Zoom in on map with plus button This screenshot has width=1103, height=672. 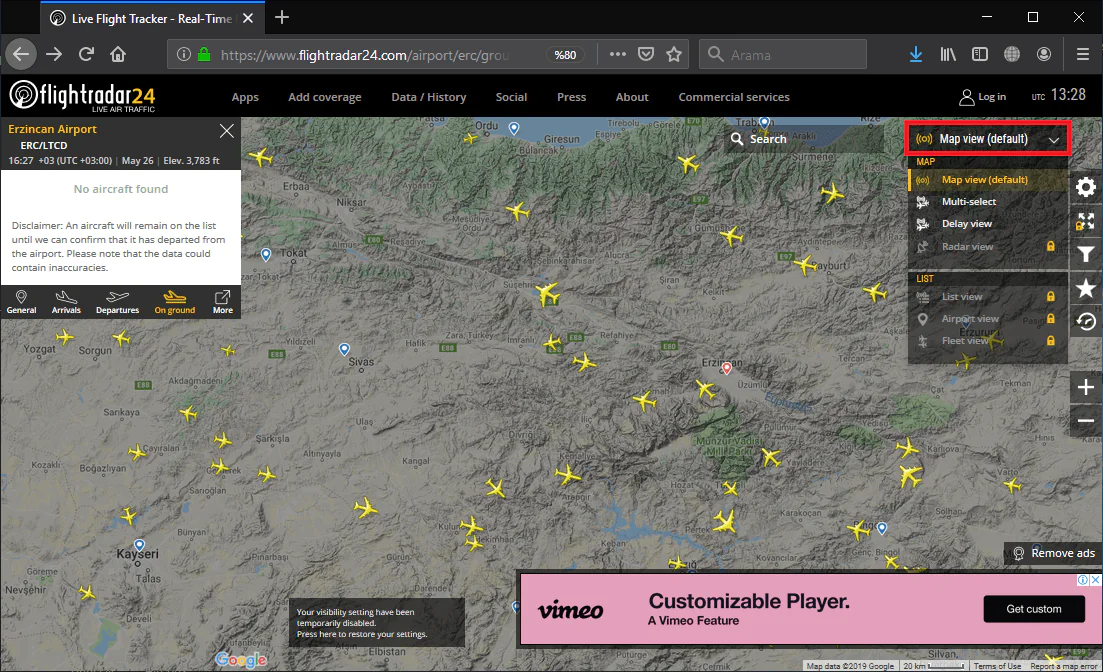(x=1085, y=387)
